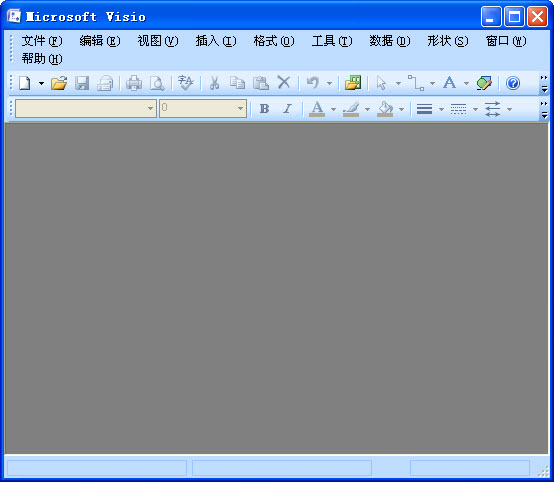
Task: Click the Drawing tools pencil icon
Action: point(484,83)
